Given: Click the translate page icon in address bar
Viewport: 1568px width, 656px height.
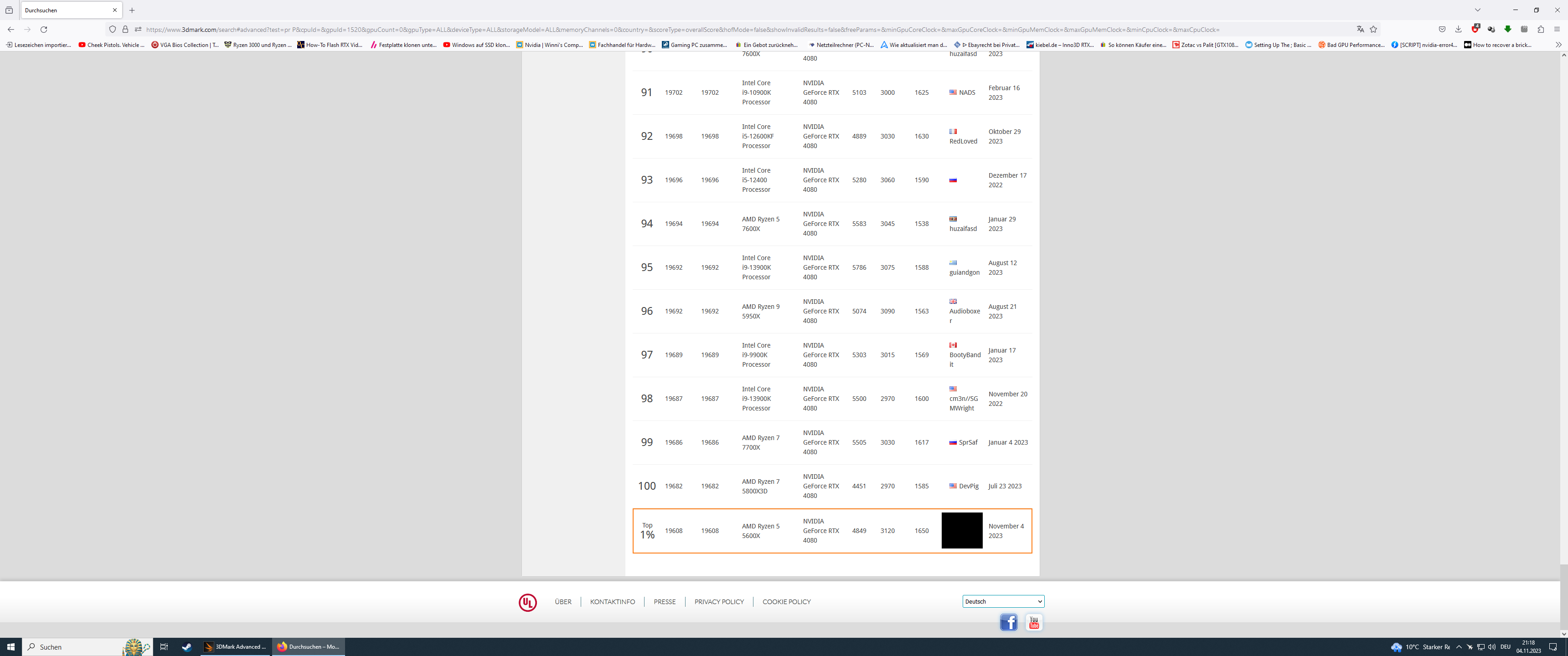Looking at the screenshot, I should pos(1360,29).
